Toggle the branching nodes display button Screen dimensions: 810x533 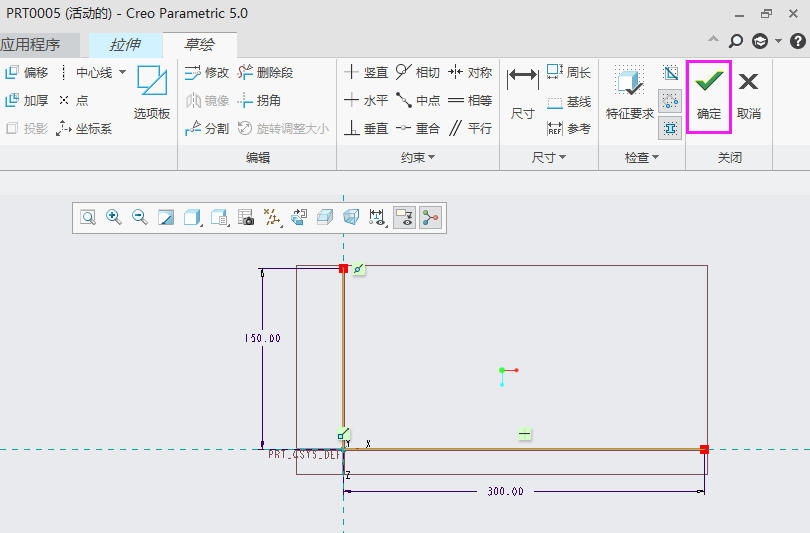click(x=430, y=217)
